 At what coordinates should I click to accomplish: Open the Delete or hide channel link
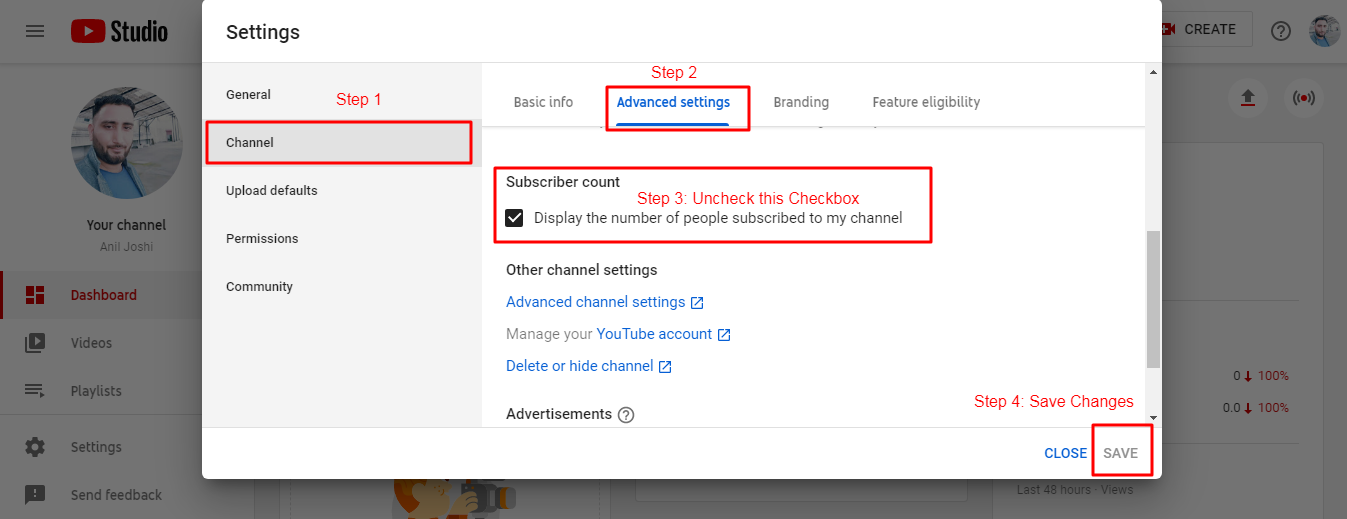(x=580, y=366)
